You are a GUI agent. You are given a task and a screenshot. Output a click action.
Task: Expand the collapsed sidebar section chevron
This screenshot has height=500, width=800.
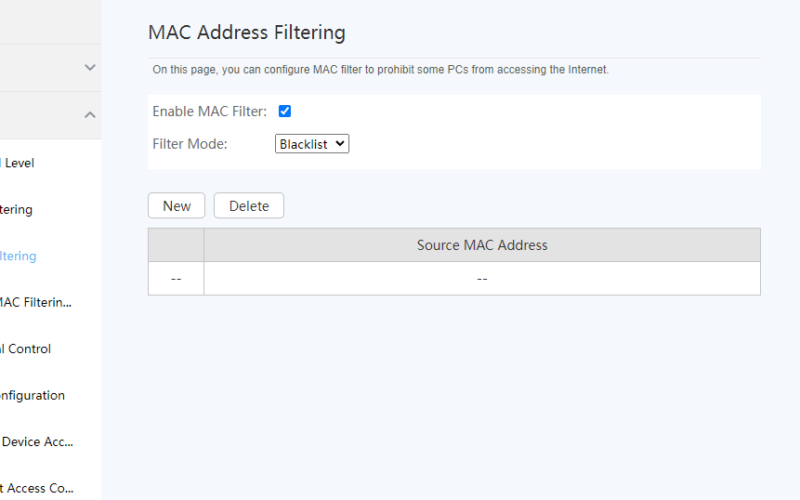[x=90, y=67]
